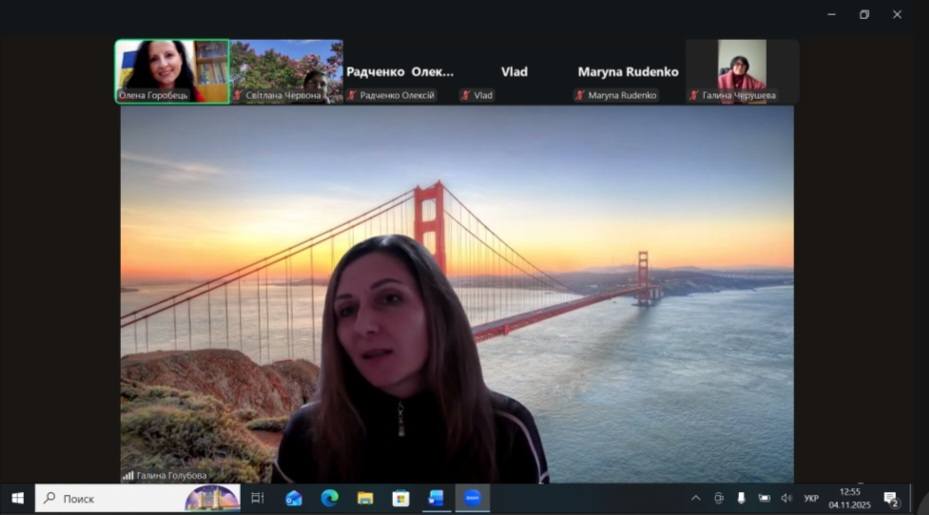The image size is (929, 515).
Task: Click Радченко Олексій participant tile
Action: (x=400, y=72)
